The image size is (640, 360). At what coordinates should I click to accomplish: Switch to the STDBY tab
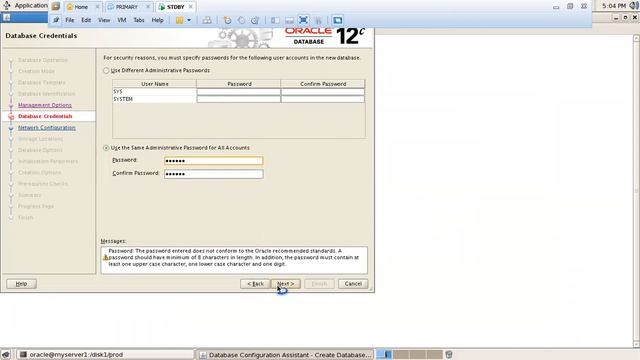pos(176,7)
